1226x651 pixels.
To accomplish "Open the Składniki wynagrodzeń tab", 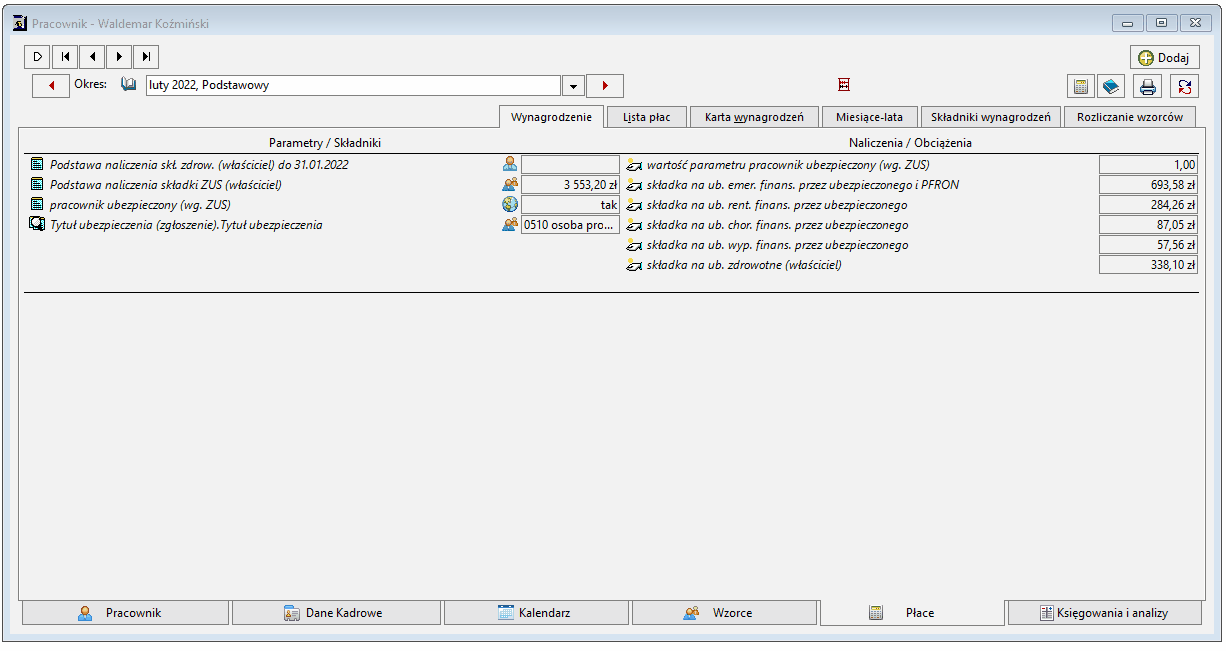I will click(x=990, y=117).
